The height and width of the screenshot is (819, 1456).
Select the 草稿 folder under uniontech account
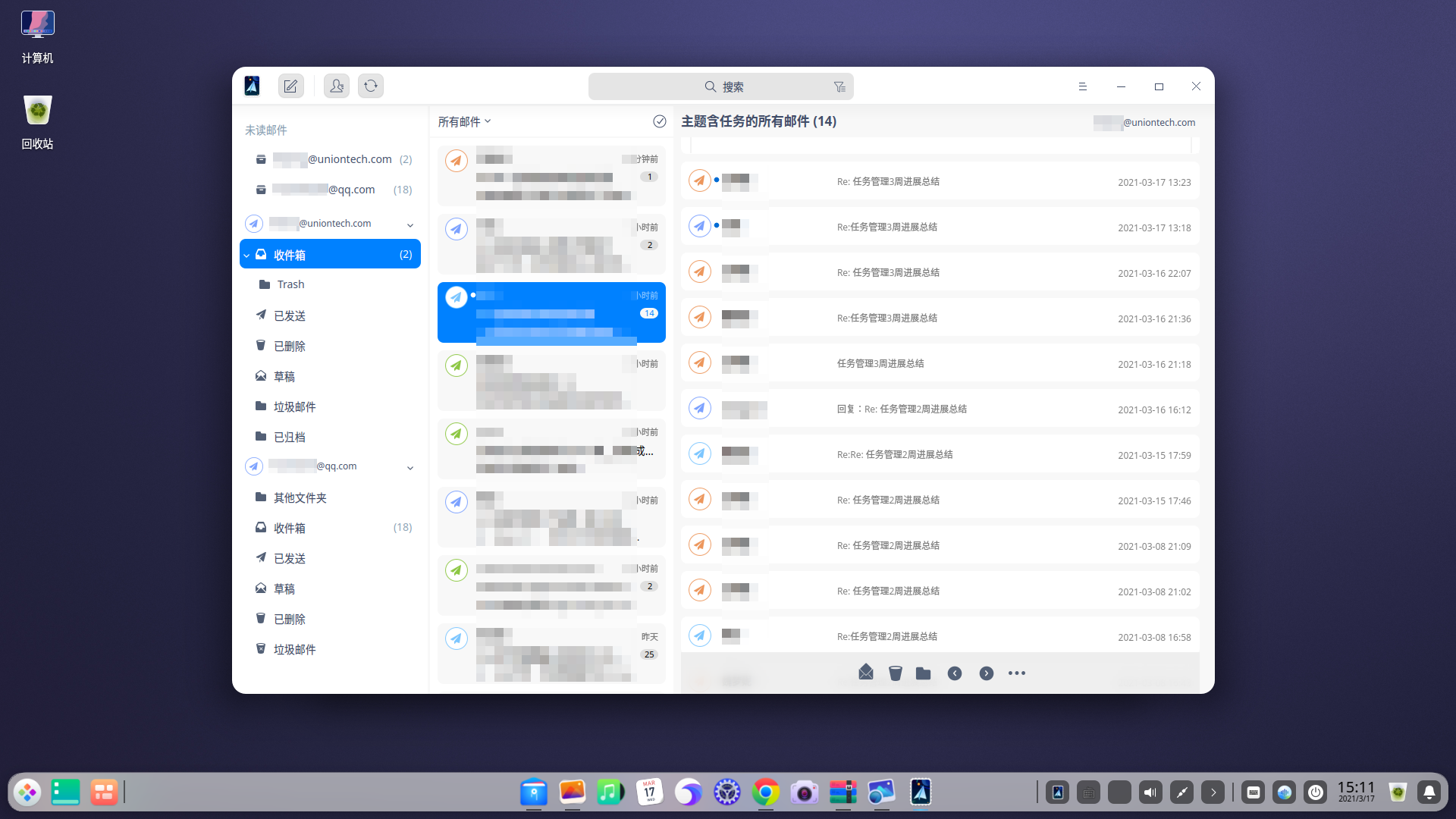pos(284,376)
